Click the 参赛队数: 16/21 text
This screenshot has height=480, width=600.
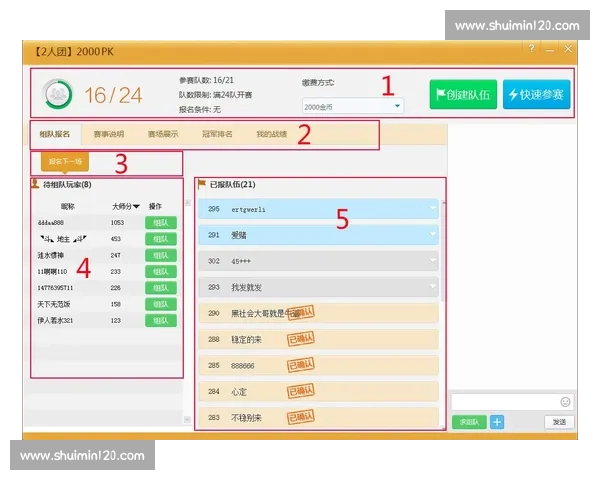206,80
